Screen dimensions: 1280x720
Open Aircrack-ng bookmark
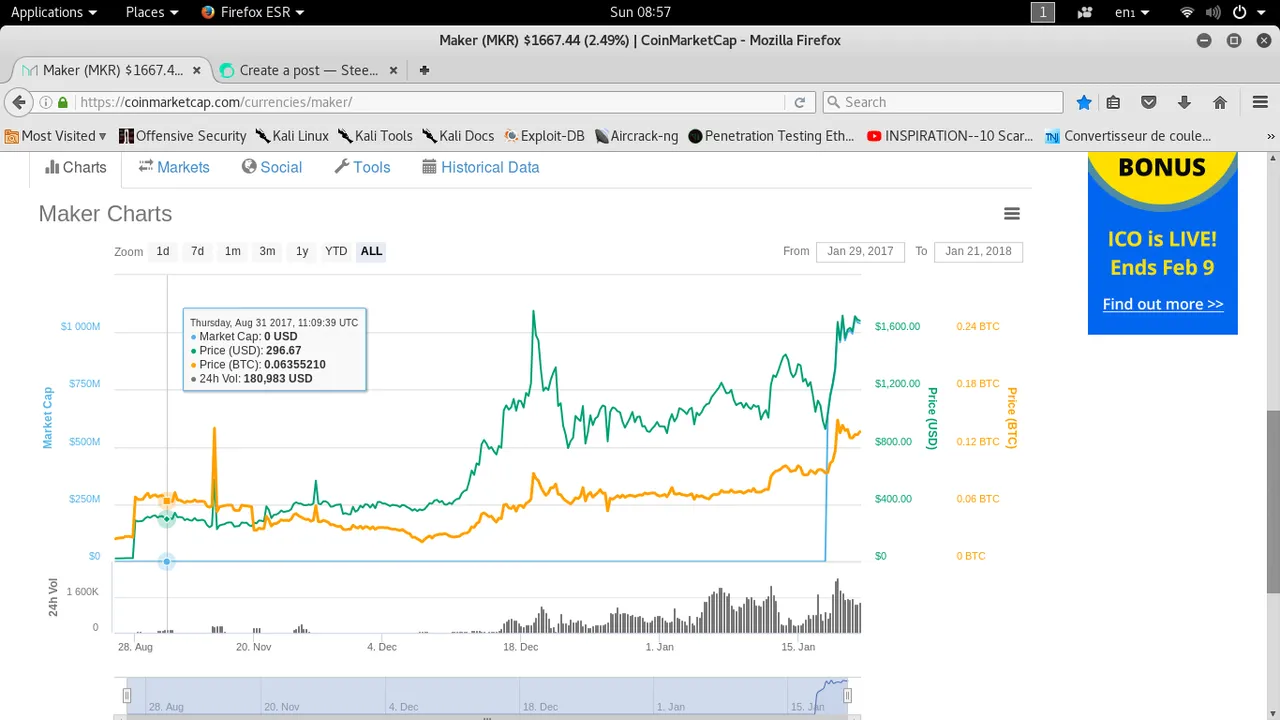click(x=636, y=136)
